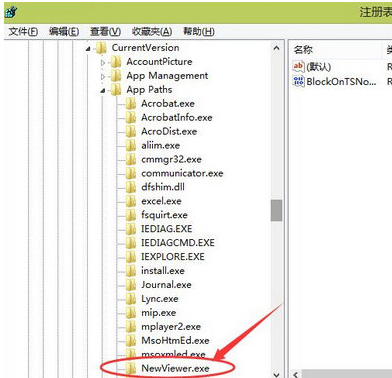Select the mplayer2.exe key label
The height and width of the screenshot is (378, 392).
[x=171, y=327]
